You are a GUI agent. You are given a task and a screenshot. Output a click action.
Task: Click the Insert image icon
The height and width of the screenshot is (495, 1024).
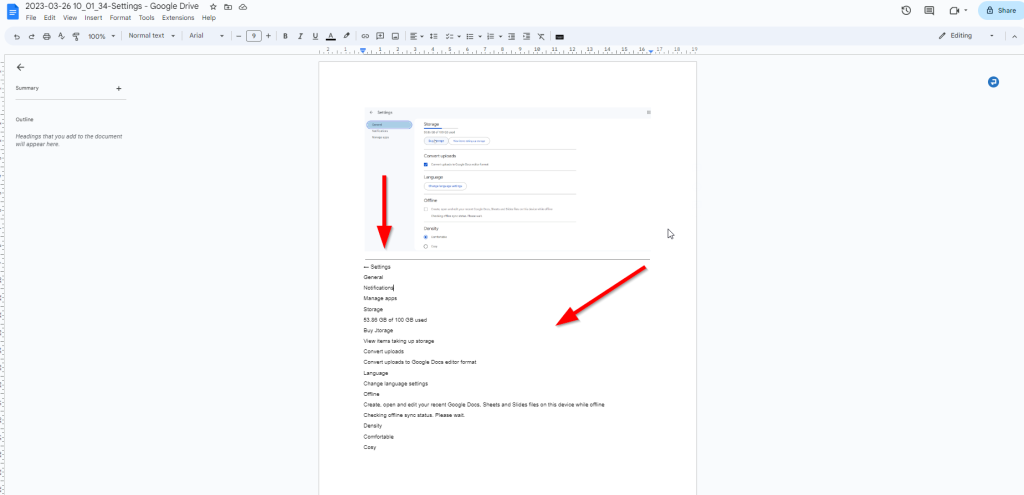click(x=396, y=36)
